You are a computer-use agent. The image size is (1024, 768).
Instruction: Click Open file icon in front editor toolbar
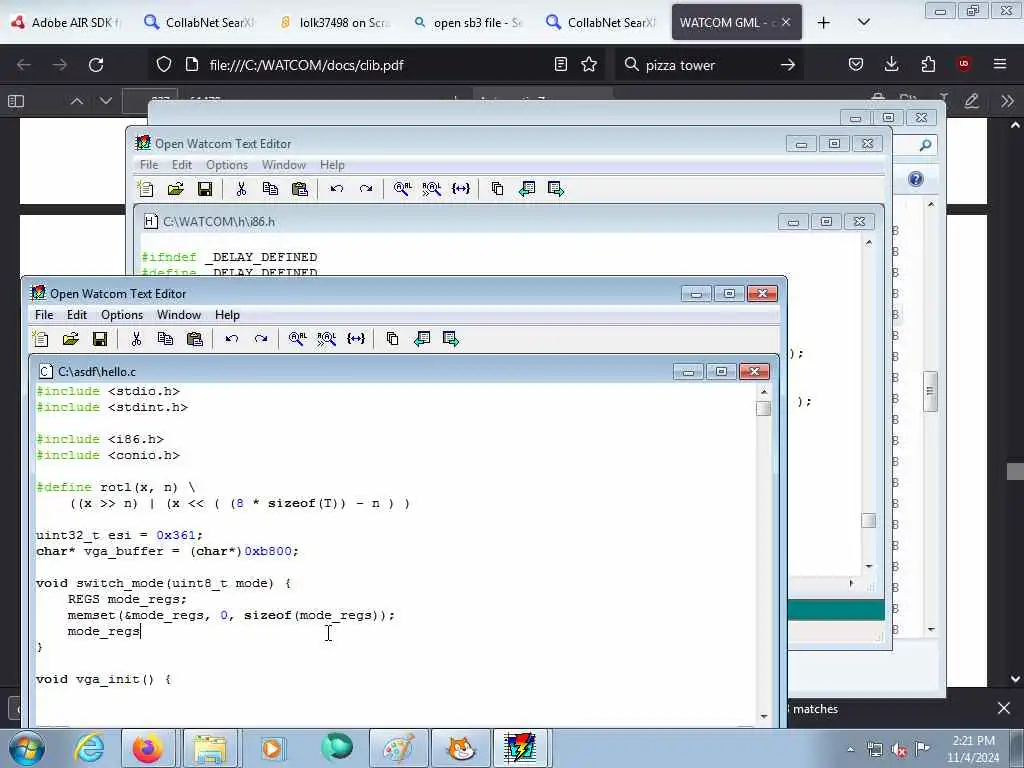coord(71,338)
